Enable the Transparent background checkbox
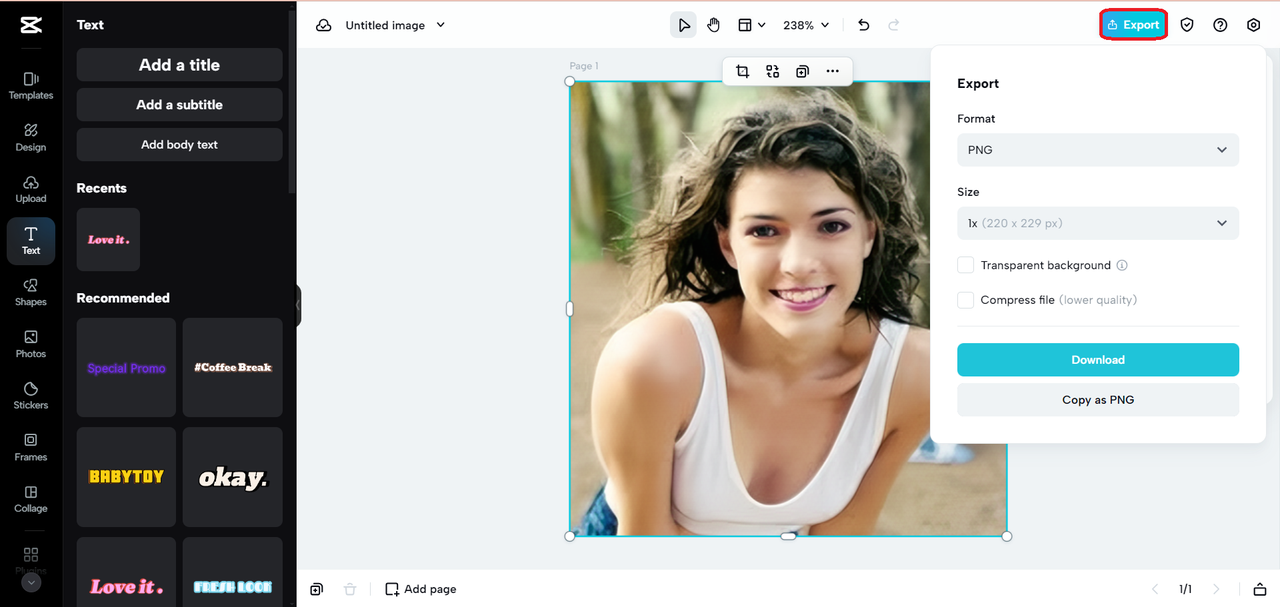This screenshot has width=1280, height=607. (965, 265)
